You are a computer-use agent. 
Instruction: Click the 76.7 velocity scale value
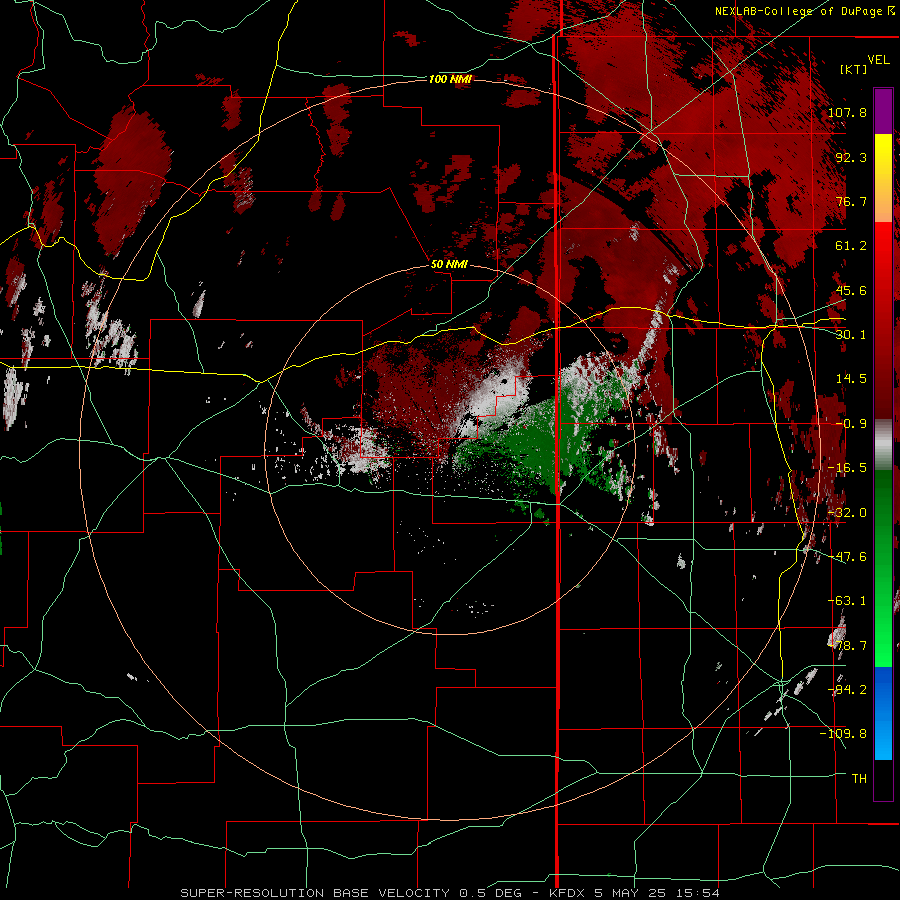click(851, 201)
